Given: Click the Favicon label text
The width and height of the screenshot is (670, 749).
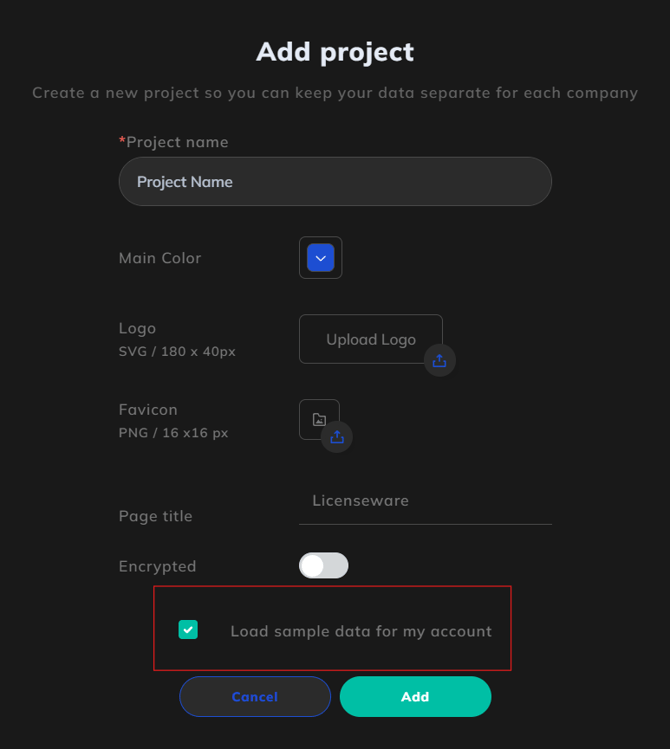Looking at the screenshot, I should [x=148, y=410].
